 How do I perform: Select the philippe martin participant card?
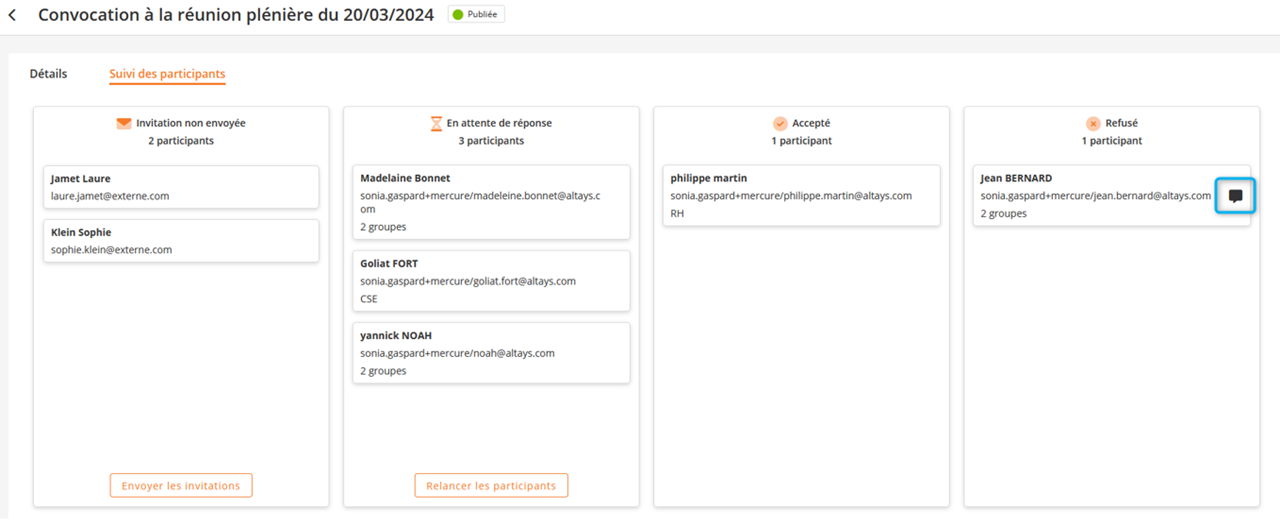[x=801, y=196]
